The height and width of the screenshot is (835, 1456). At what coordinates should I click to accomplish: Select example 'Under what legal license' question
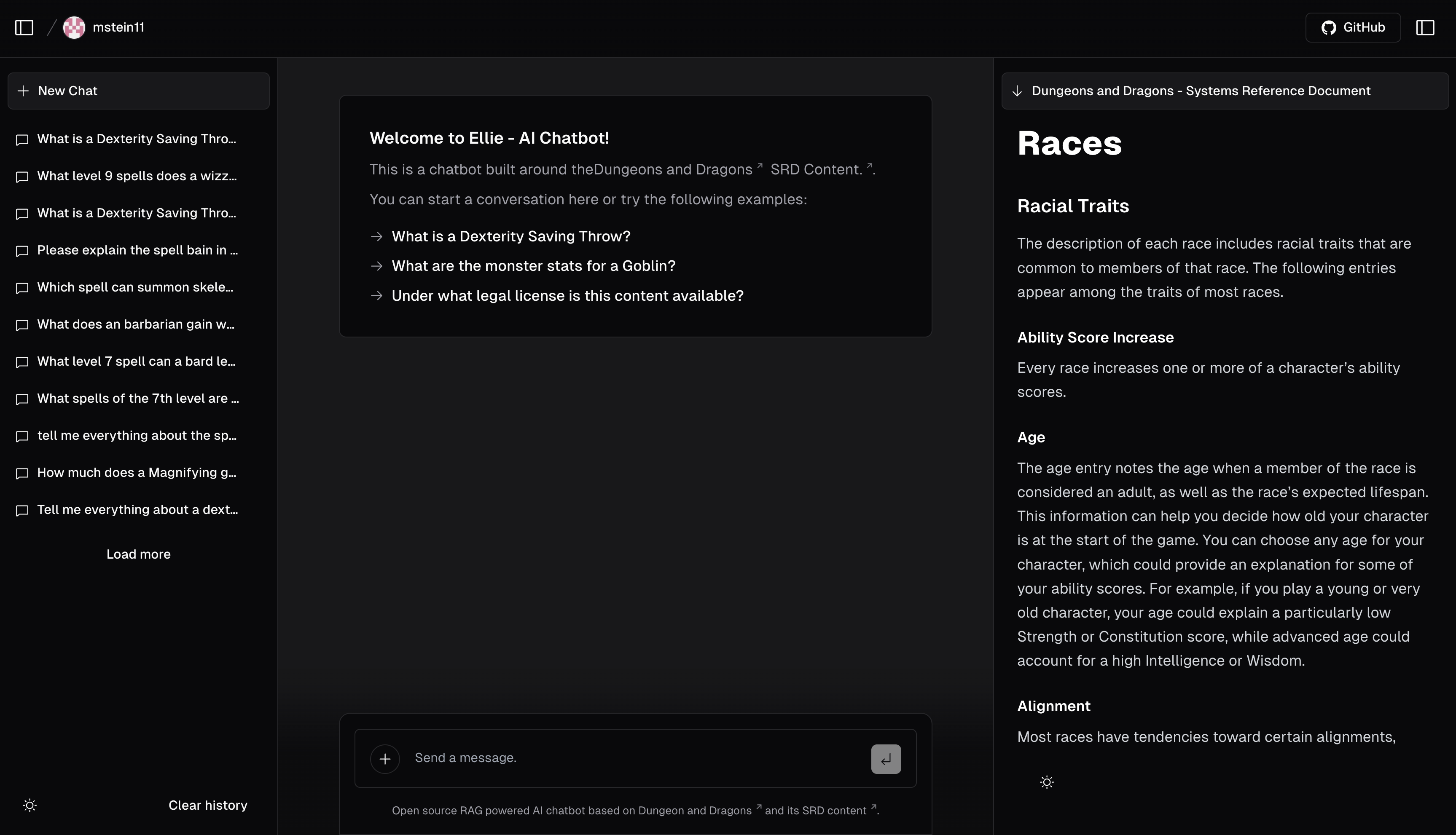(567, 296)
